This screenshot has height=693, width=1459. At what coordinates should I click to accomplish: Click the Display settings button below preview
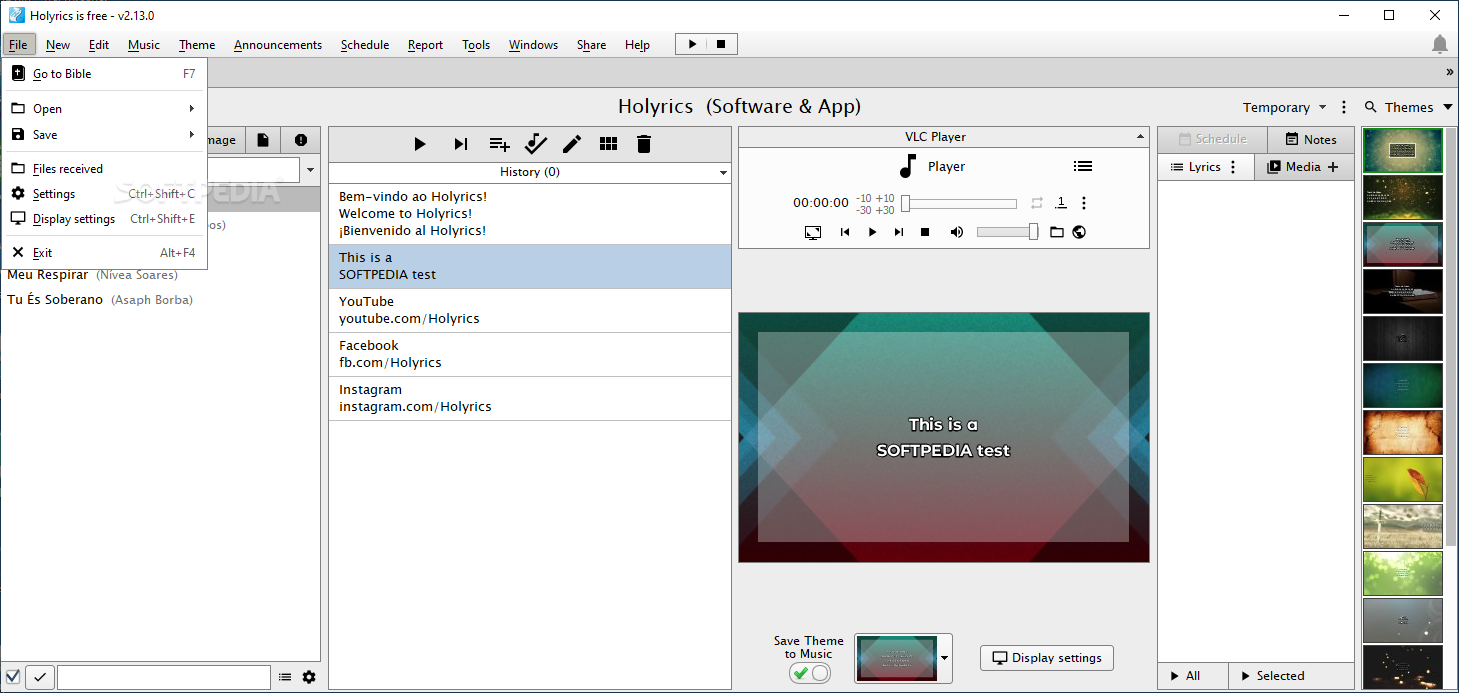[x=1047, y=658]
